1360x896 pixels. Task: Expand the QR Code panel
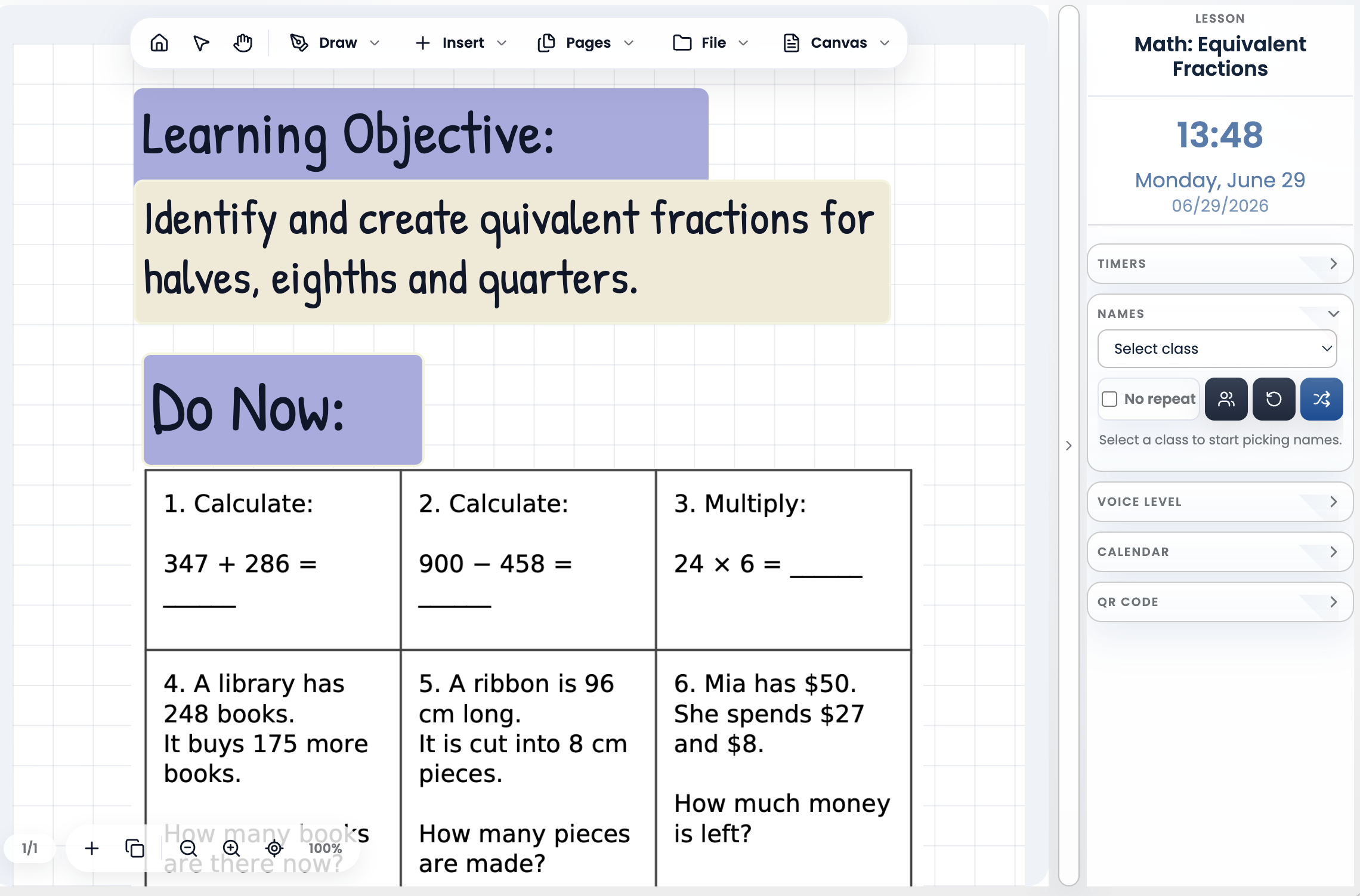tap(1220, 602)
